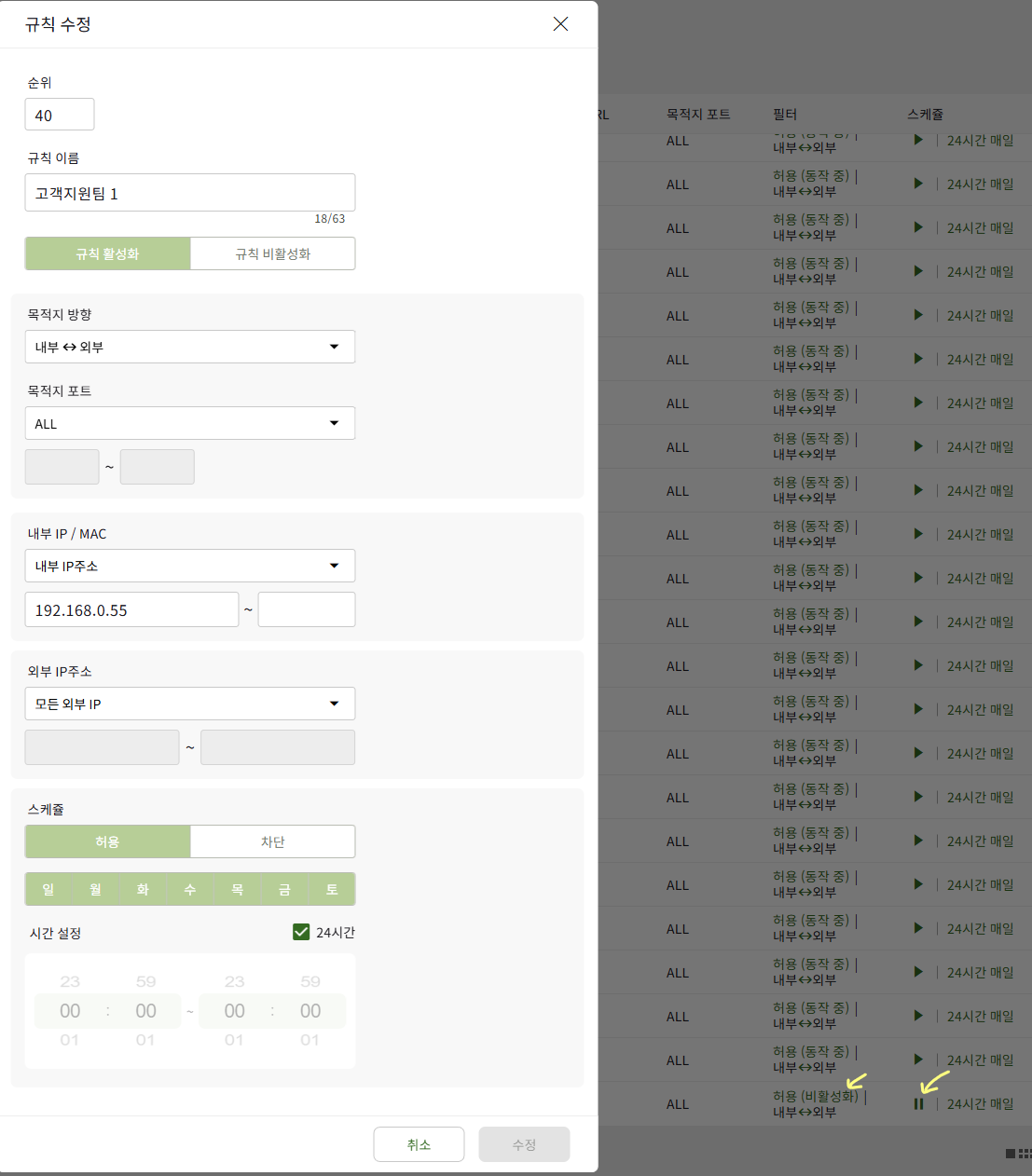The image size is (1032, 1176).
Task: Toggle Wednesday (수) in the schedule days
Action: pos(190,890)
